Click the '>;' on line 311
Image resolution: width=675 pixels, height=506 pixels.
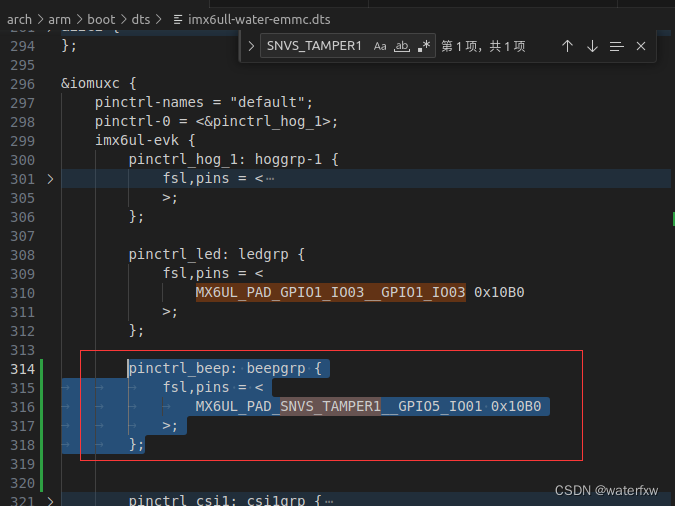(170, 311)
